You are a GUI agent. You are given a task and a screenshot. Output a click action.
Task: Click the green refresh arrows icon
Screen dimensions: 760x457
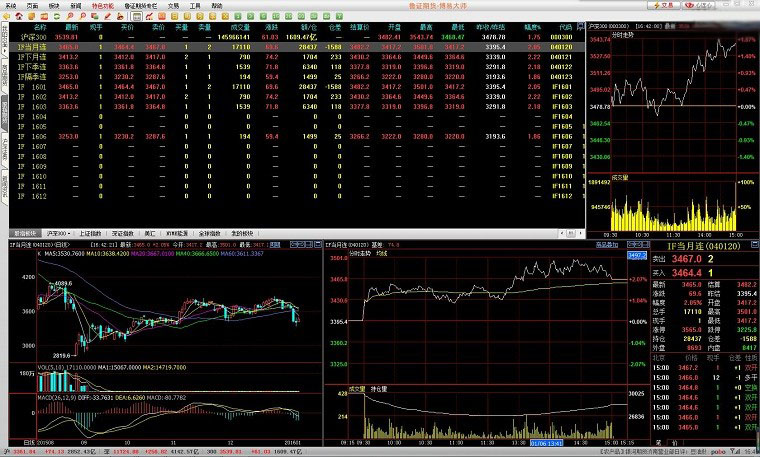(57, 16)
